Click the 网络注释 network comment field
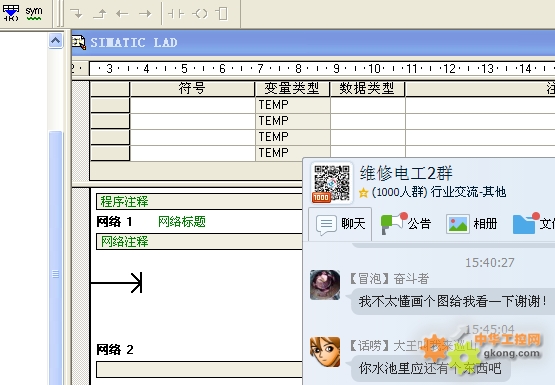The width and height of the screenshot is (555, 385). [199, 242]
